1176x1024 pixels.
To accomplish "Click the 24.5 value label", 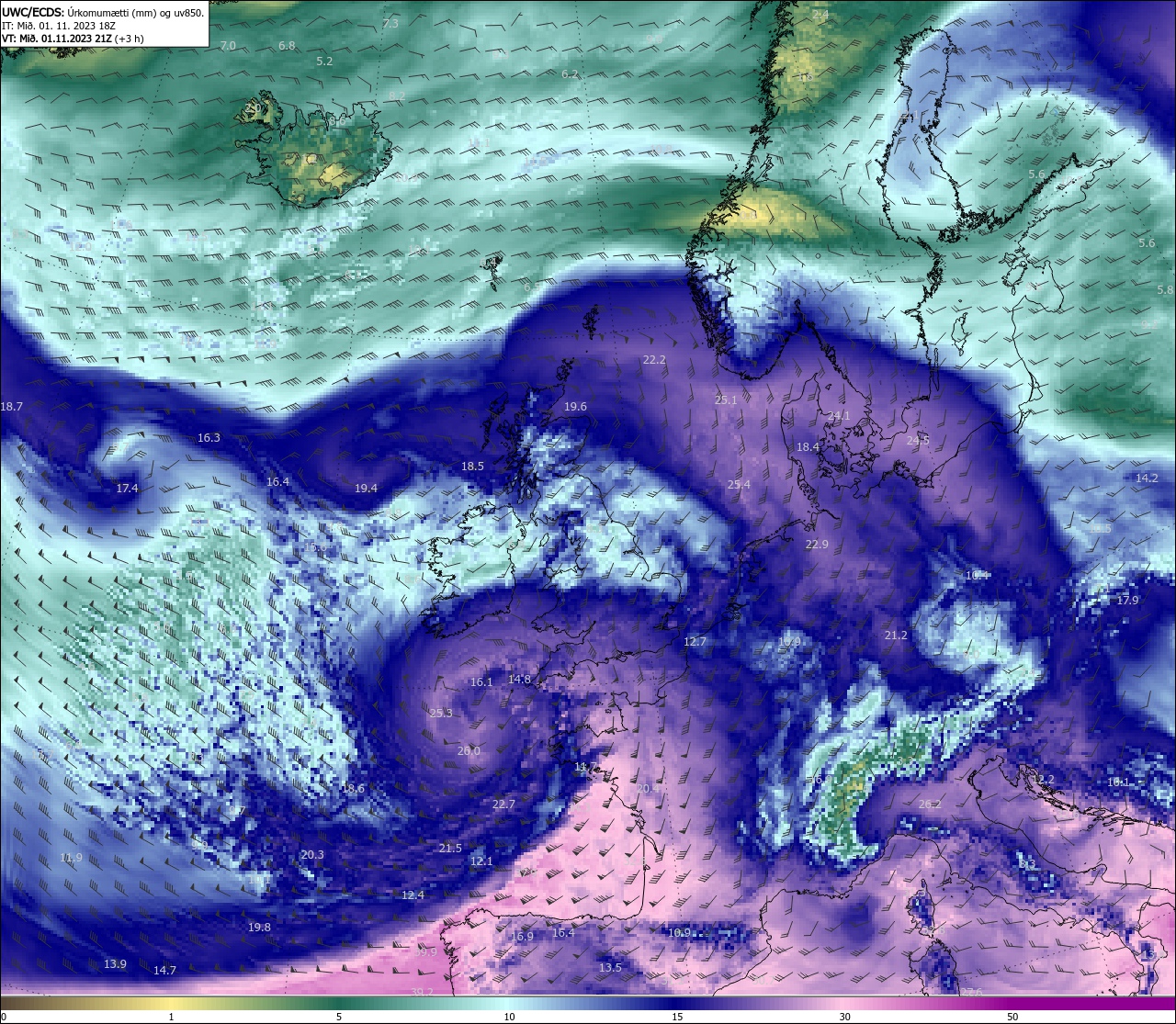I will click(918, 441).
